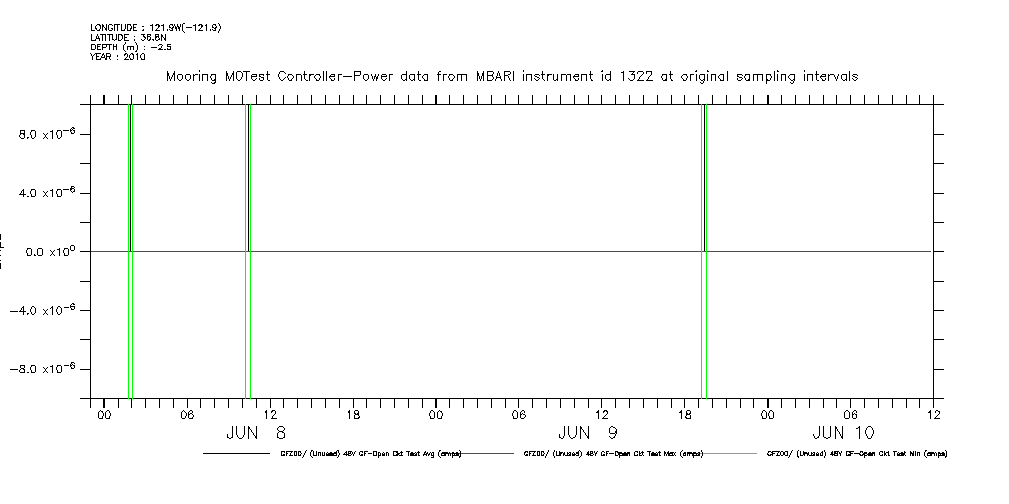Click the 0.0 x10^0 y-axis label
This screenshot has width=1009, height=504.
point(49,251)
